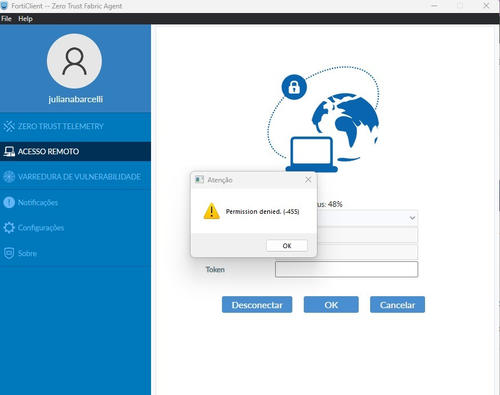Click the Configurações gear icon
Screen dimensions: 500x395
pyautogui.click(x=9, y=228)
